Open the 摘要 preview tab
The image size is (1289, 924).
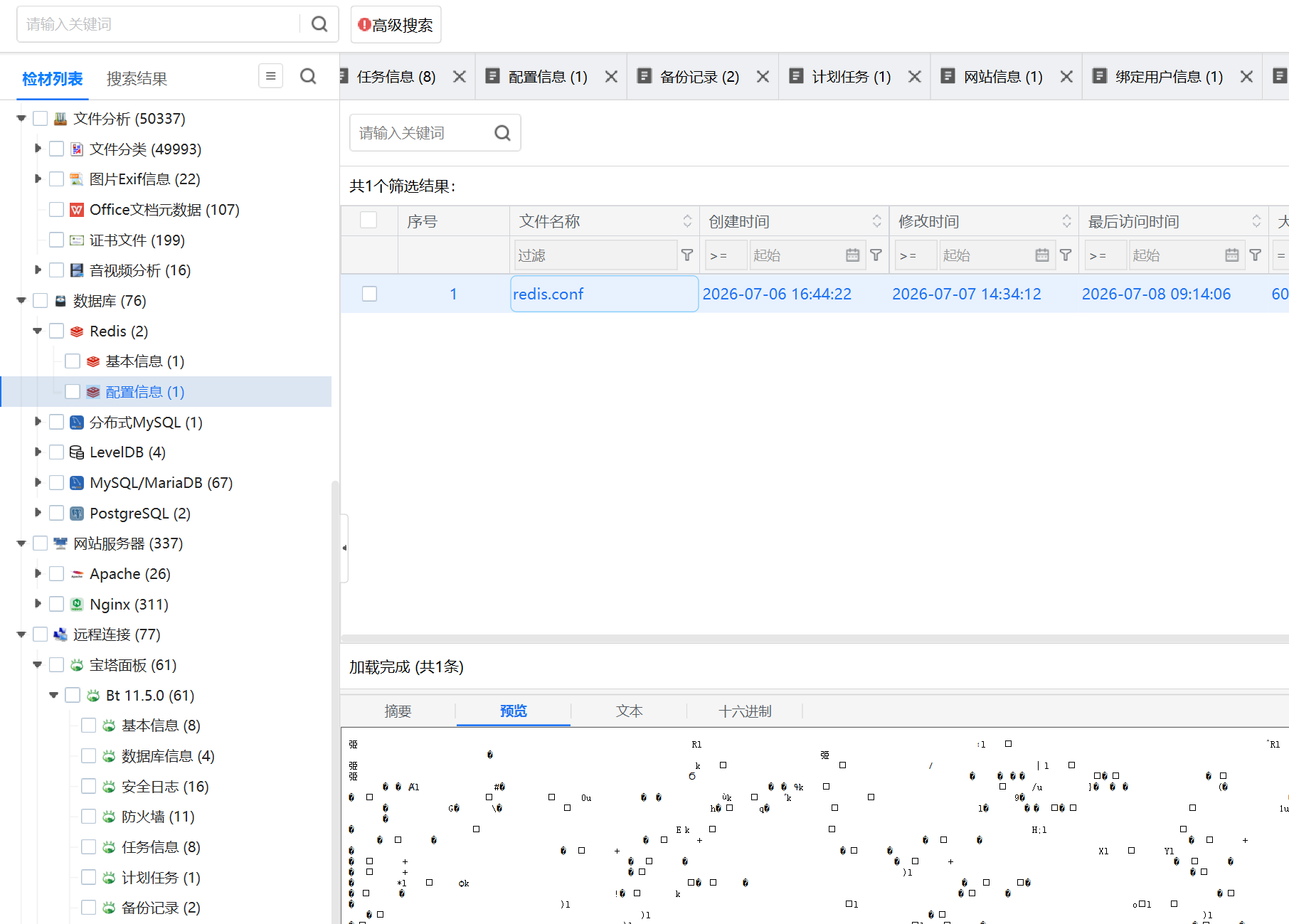[398, 711]
